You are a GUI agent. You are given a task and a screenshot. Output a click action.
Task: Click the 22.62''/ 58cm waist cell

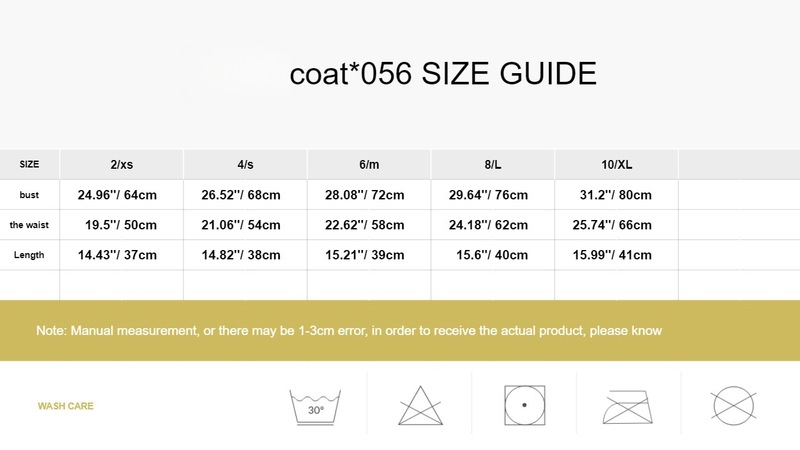click(368, 225)
